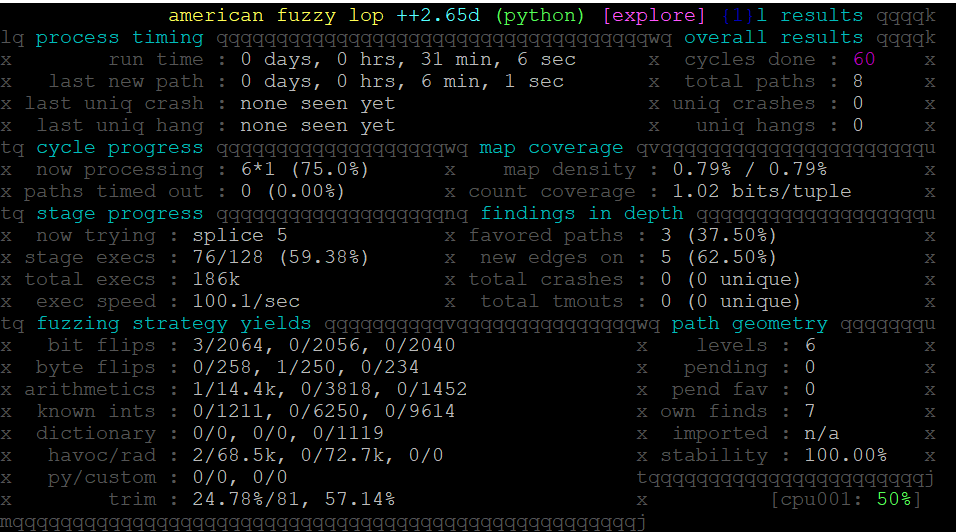Select total tmouts value '0 (0 unique)'
Screen dimensions: 956x532
[730, 302]
